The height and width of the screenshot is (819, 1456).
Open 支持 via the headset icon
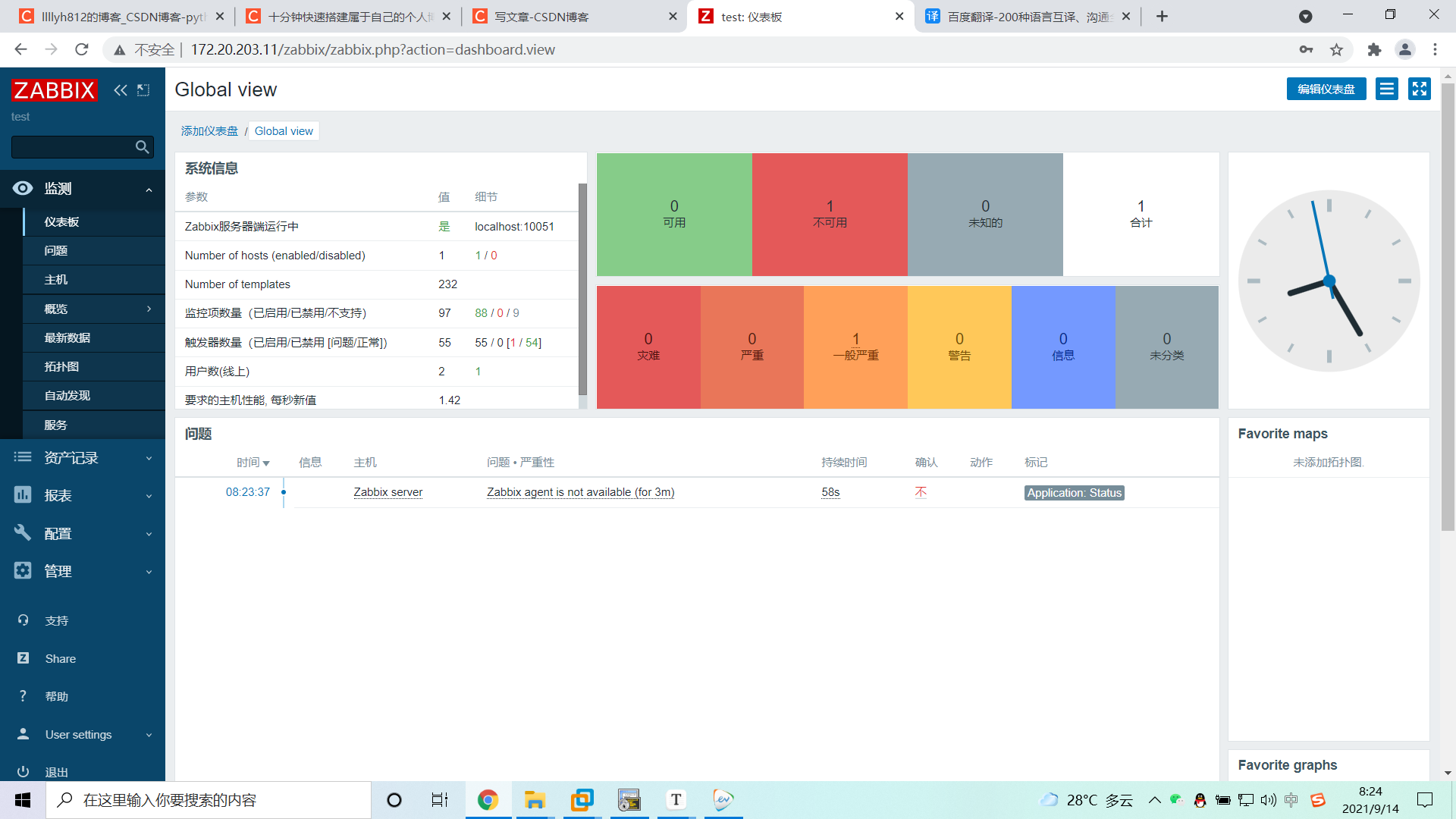(x=22, y=620)
